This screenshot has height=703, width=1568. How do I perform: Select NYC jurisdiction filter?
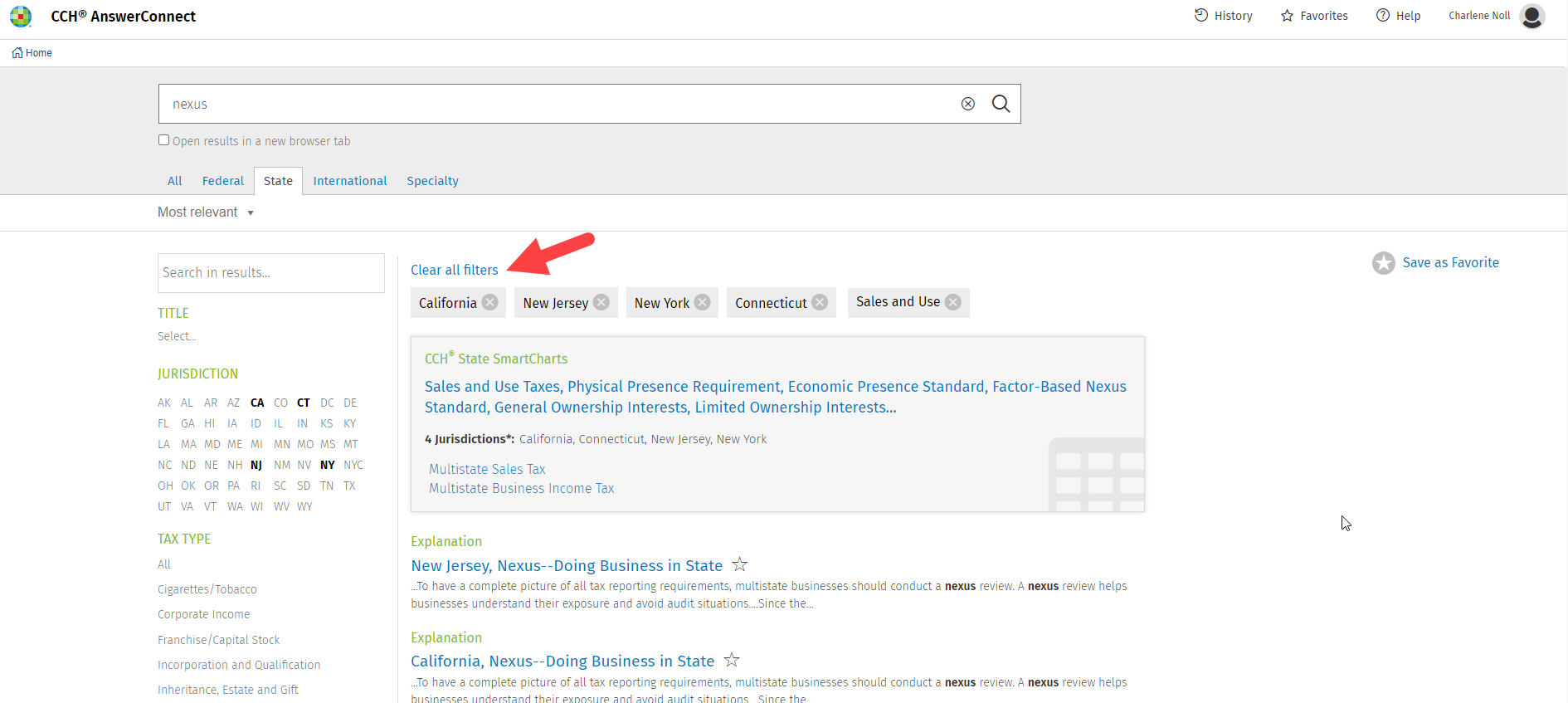coord(353,465)
